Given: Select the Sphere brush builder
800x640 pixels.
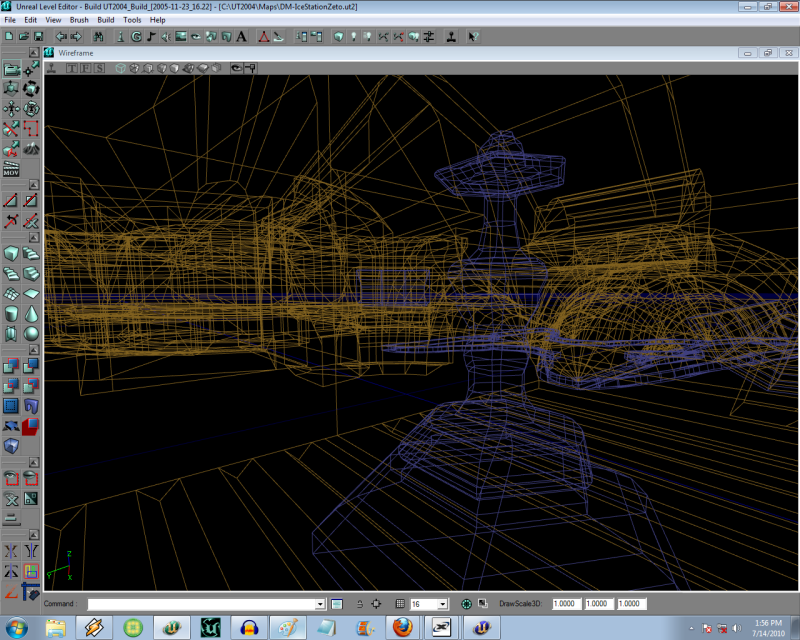Looking at the screenshot, I should coord(31,334).
